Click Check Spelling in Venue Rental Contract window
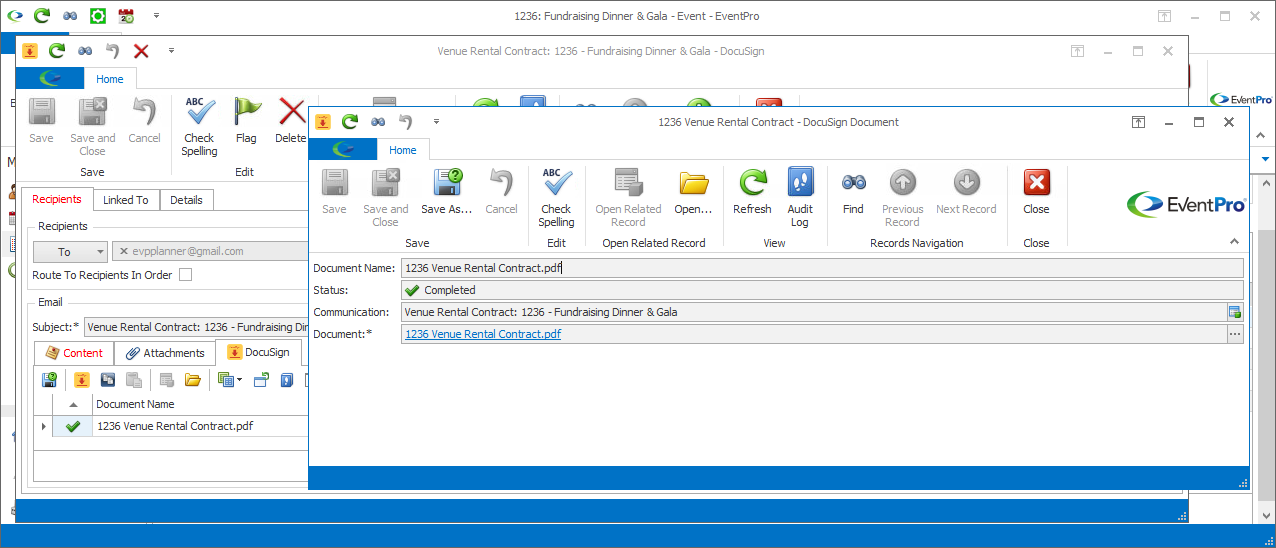This screenshot has width=1276, height=548. click(199, 126)
